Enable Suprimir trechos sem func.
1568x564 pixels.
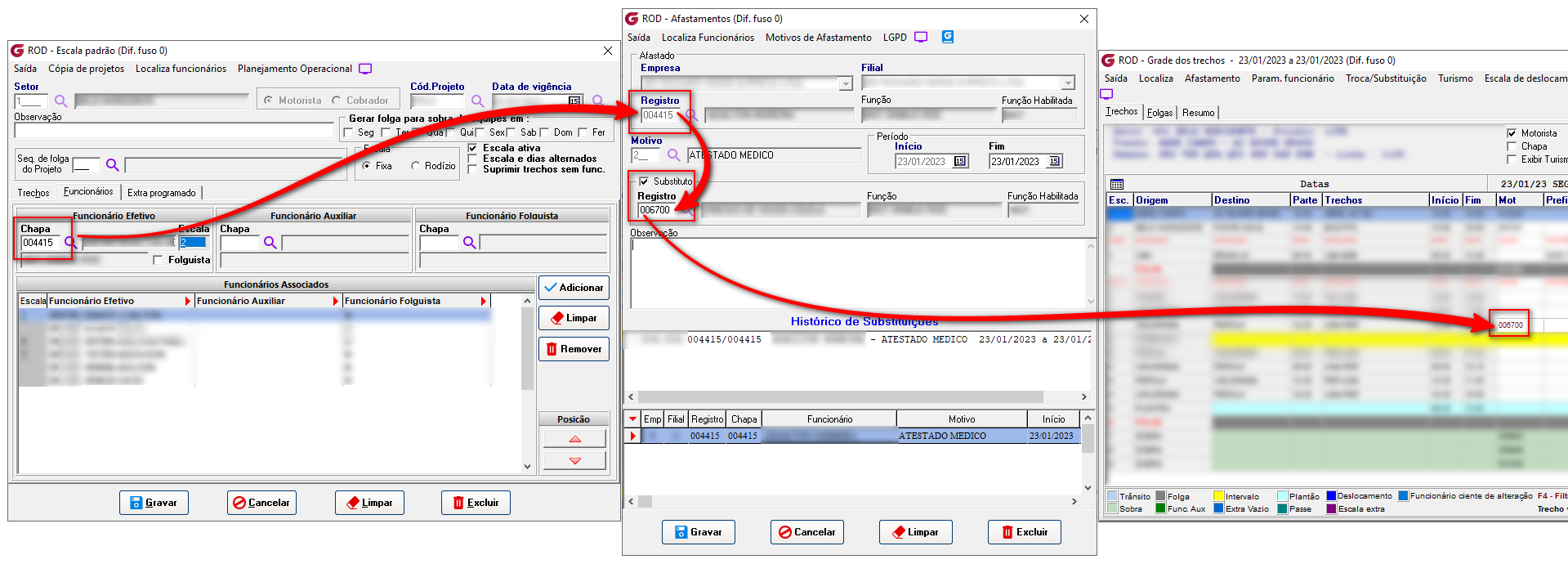pyautogui.click(x=472, y=169)
